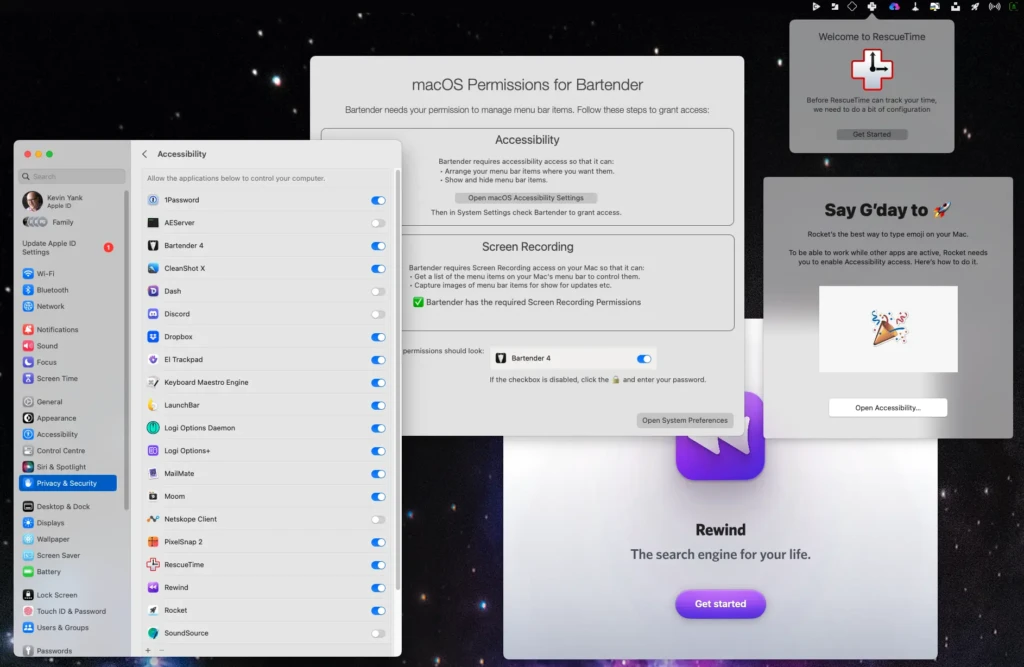The image size is (1024, 667).
Task: Click the RescueTime icon in its welcome window
Action: [871, 70]
